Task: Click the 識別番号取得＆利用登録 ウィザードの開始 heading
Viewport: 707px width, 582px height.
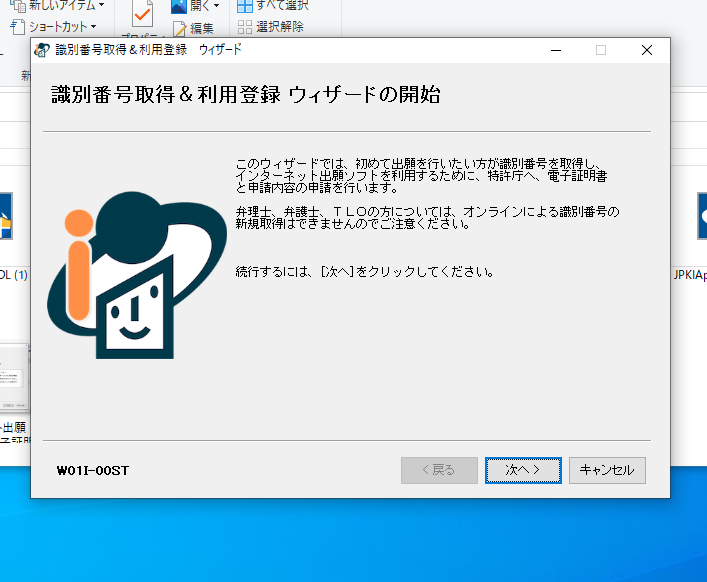Action: click(246, 95)
